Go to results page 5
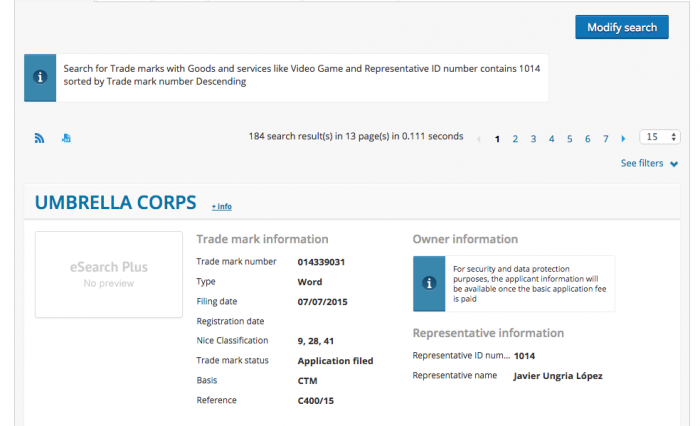Viewport: 700px width, 426px height. (x=570, y=139)
